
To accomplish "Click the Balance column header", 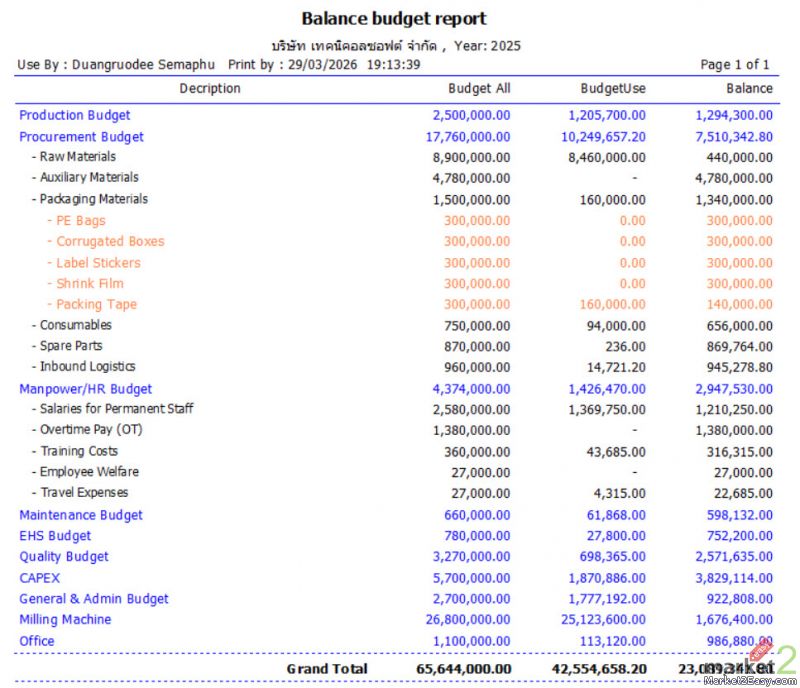I will [x=749, y=89].
